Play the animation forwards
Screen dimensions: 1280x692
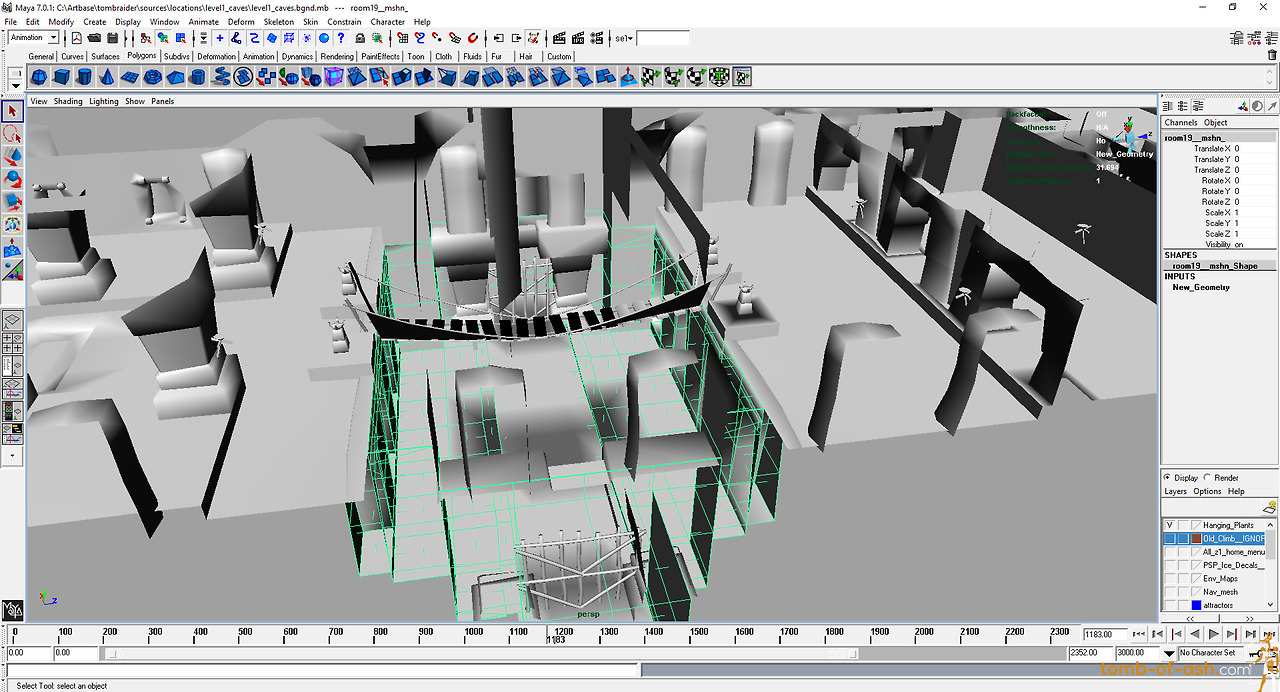coord(1213,634)
